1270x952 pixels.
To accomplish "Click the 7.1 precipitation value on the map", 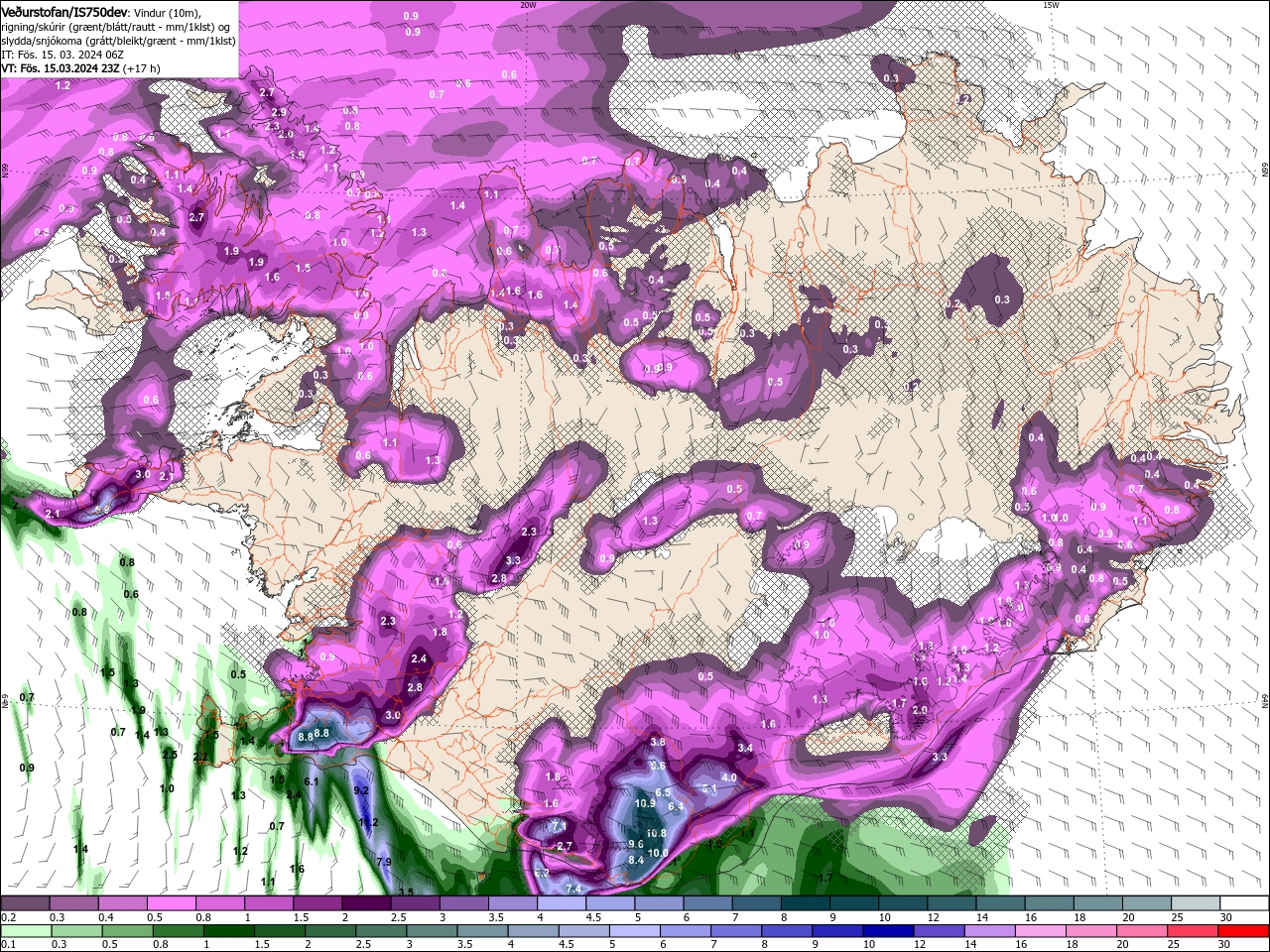I will (x=559, y=826).
